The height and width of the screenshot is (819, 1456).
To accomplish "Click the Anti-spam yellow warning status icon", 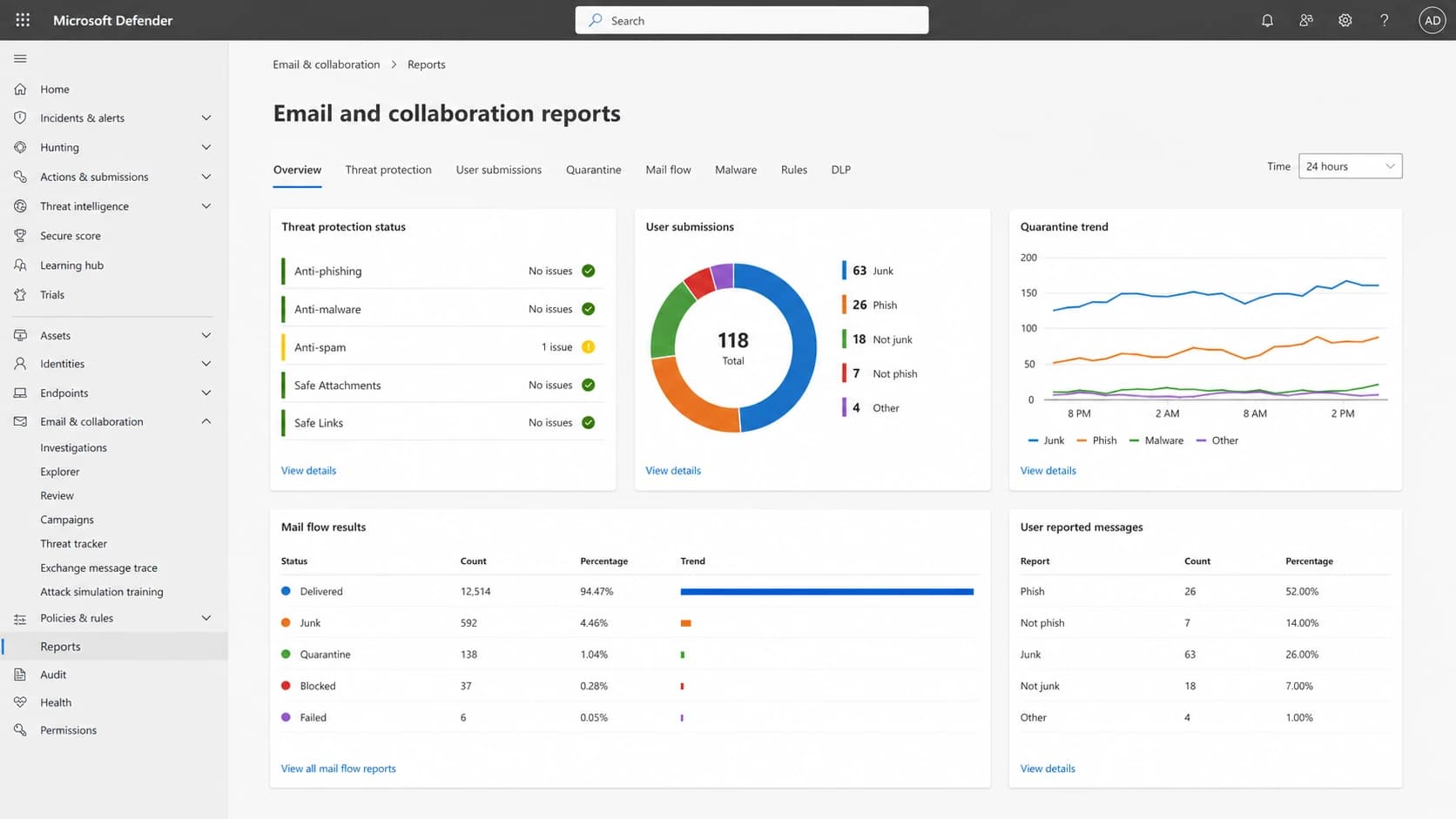I will [x=589, y=346].
